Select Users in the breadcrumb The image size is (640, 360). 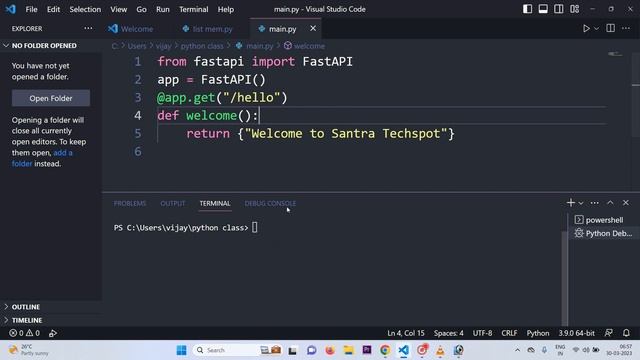pyautogui.click(x=137, y=46)
